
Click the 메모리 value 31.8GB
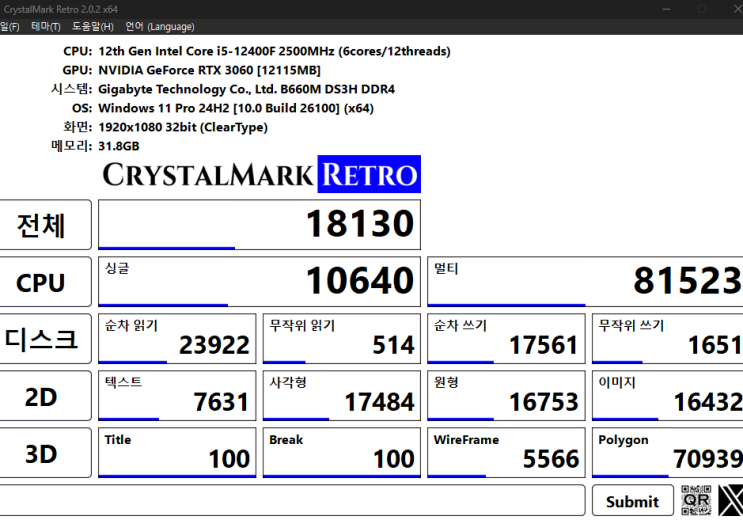click(119, 146)
